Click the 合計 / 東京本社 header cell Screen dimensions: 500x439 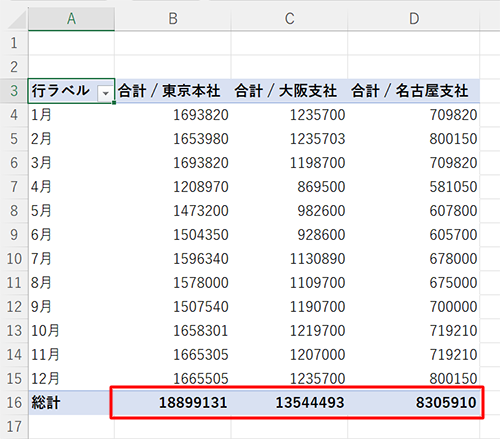coord(173,91)
